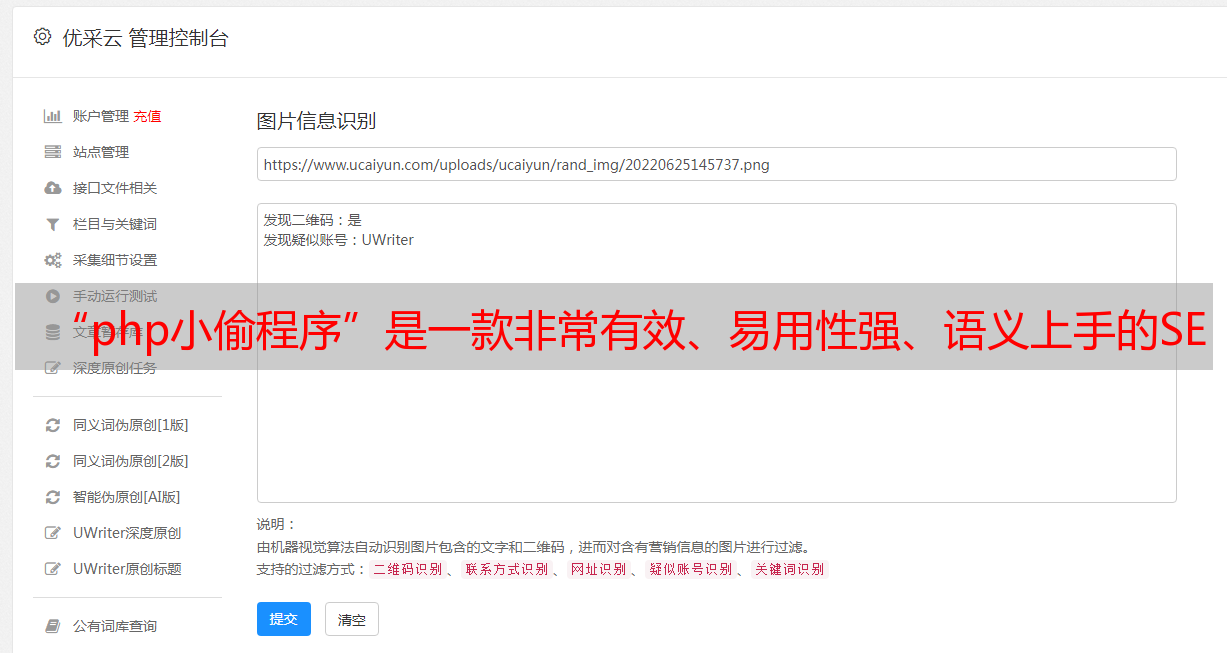Image resolution: width=1227 pixels, height=653 pixels.
Task: Select 智能伪原创[AI版] in the sidebar
Action: click(x=126, y=497)
